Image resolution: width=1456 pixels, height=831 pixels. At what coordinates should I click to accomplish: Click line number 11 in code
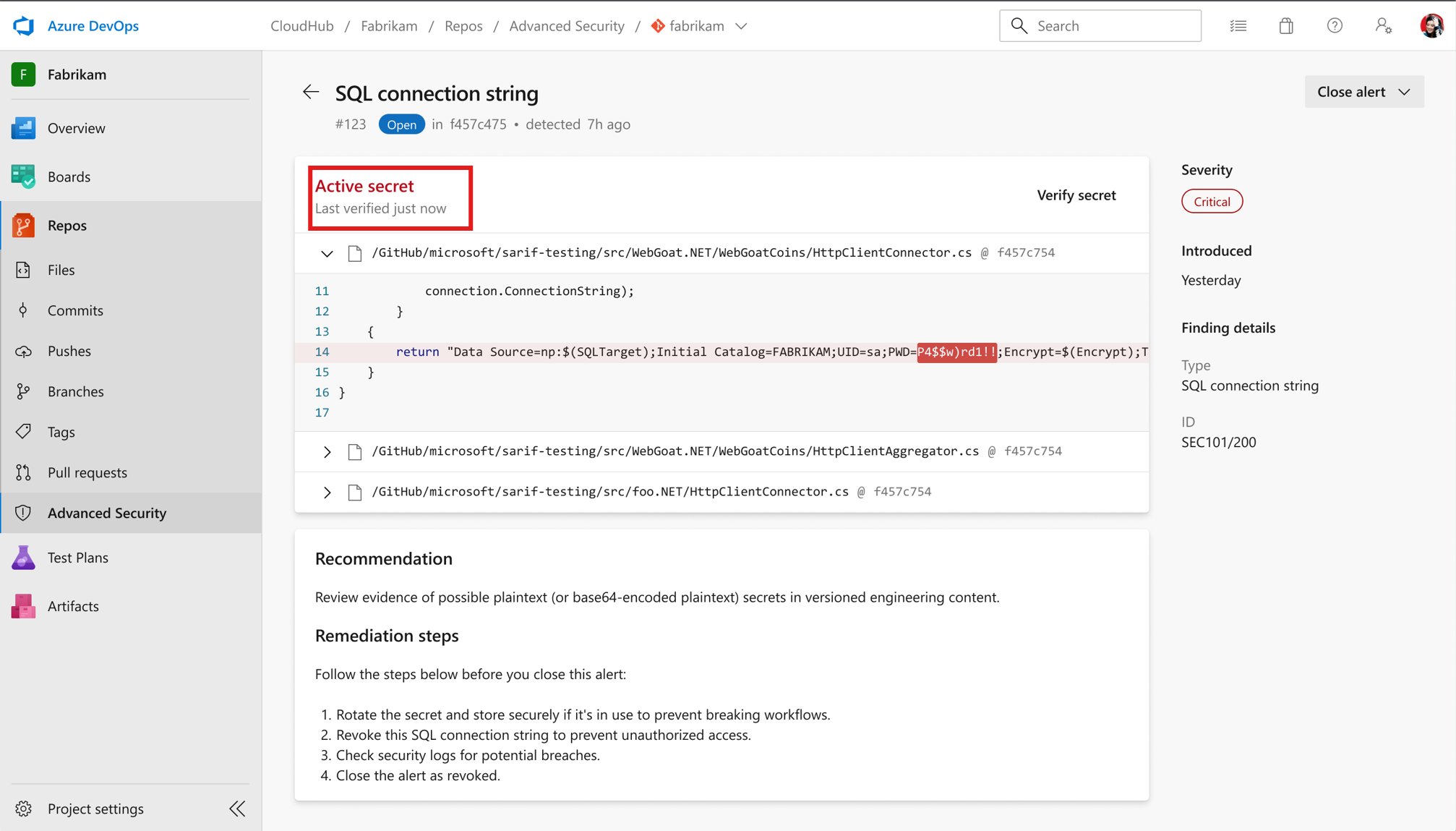322,291
